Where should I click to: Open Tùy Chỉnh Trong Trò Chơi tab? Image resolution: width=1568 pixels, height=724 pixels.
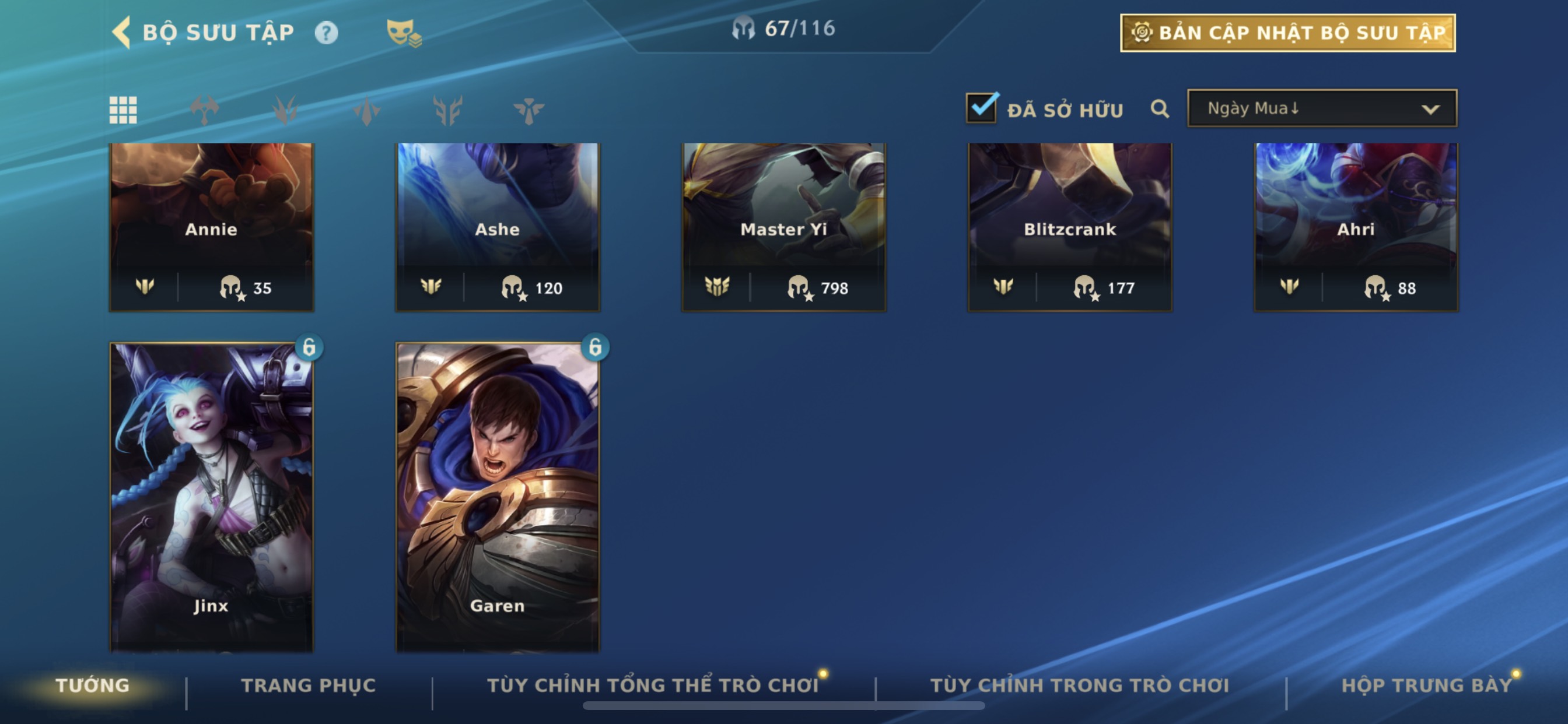[1080, 686]
